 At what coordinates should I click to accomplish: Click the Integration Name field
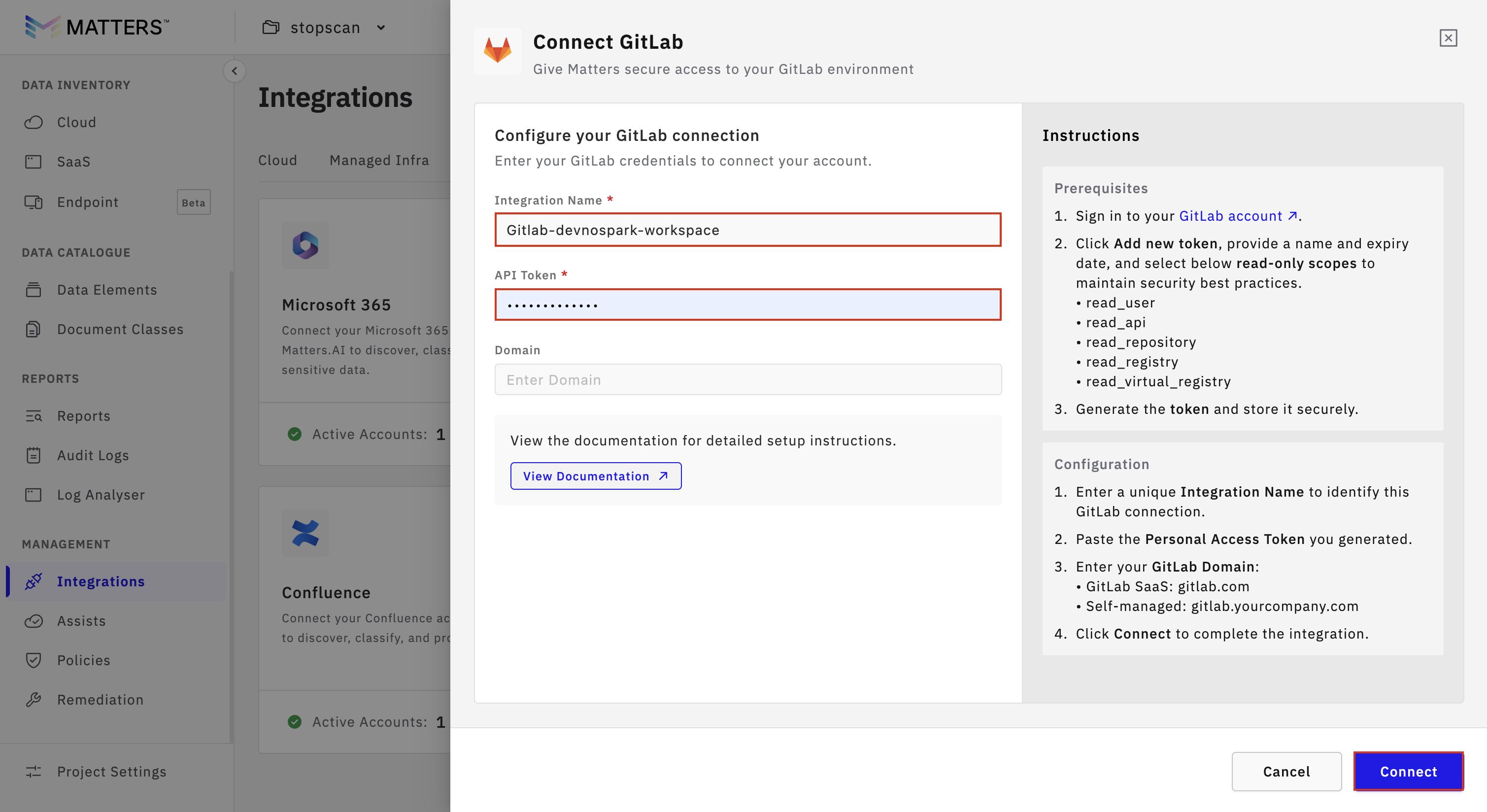pyautogui.click(x=748, y=230)
